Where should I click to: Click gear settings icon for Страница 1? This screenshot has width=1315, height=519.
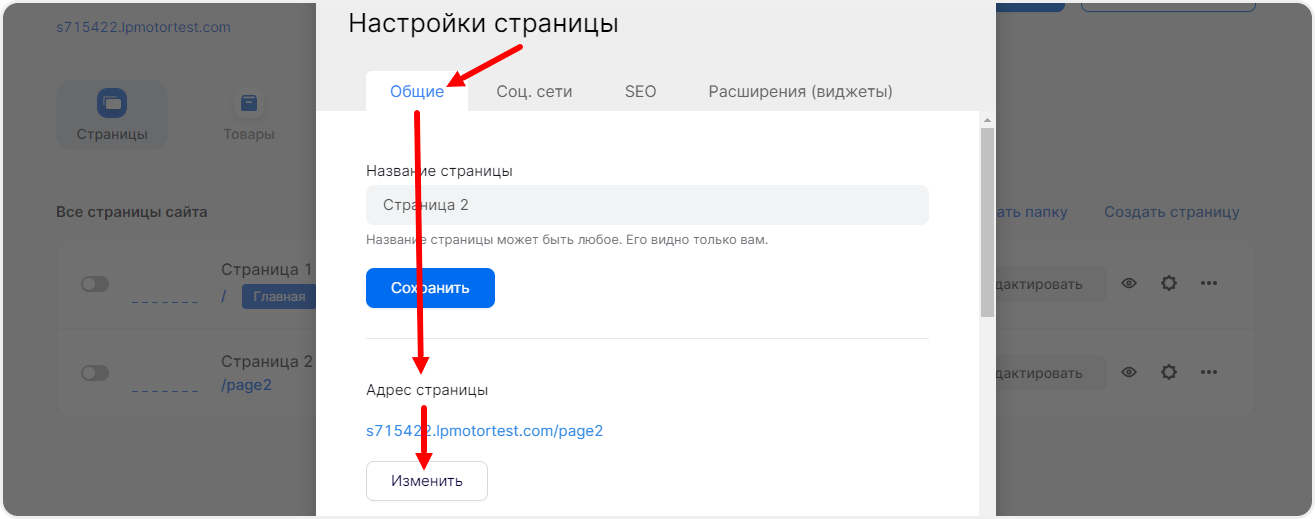click(x=1168, y=284)
